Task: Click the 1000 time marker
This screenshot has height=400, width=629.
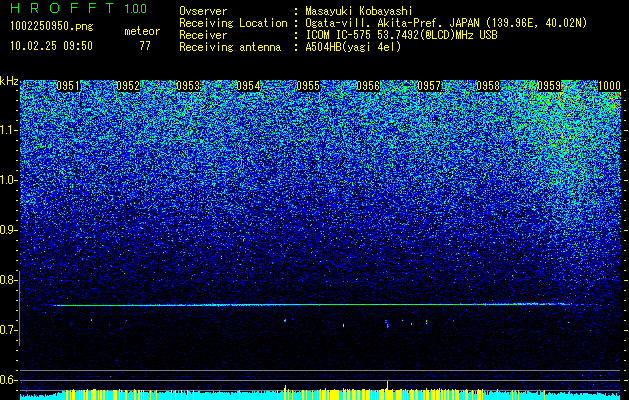Action: [609, 86]
